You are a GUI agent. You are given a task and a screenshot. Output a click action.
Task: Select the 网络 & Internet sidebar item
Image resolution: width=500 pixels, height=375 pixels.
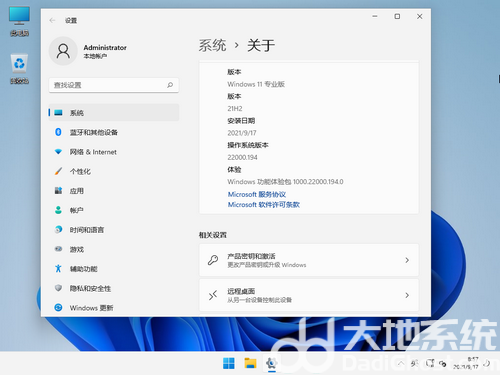(114, 152)
